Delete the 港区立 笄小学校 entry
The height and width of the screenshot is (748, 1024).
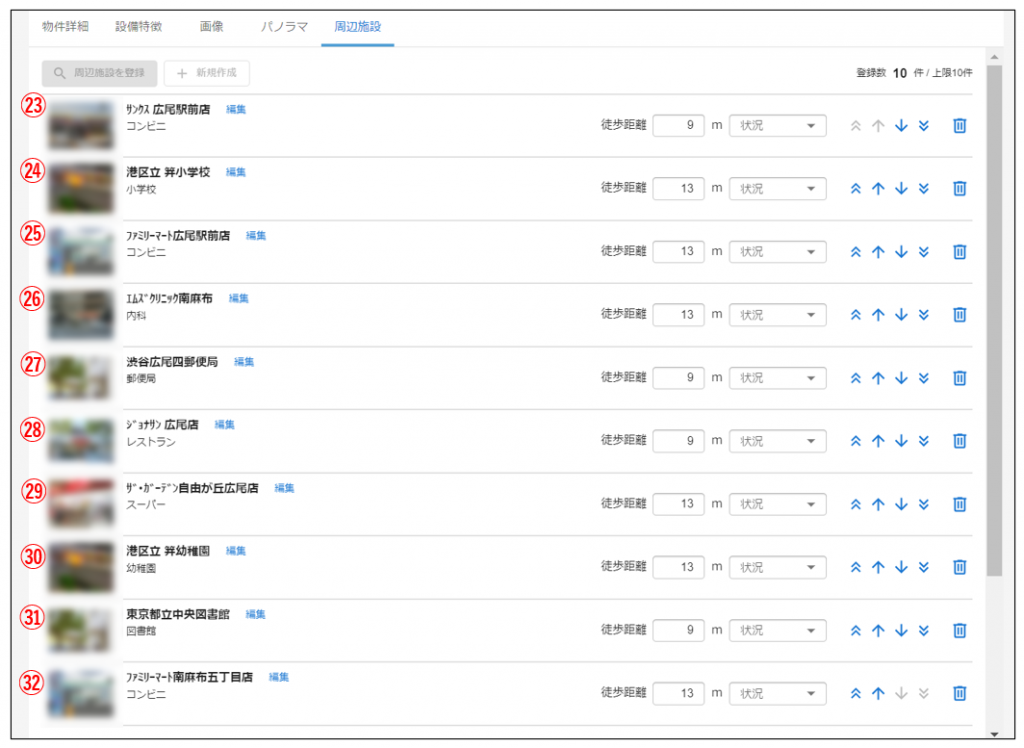click(959, 189)
